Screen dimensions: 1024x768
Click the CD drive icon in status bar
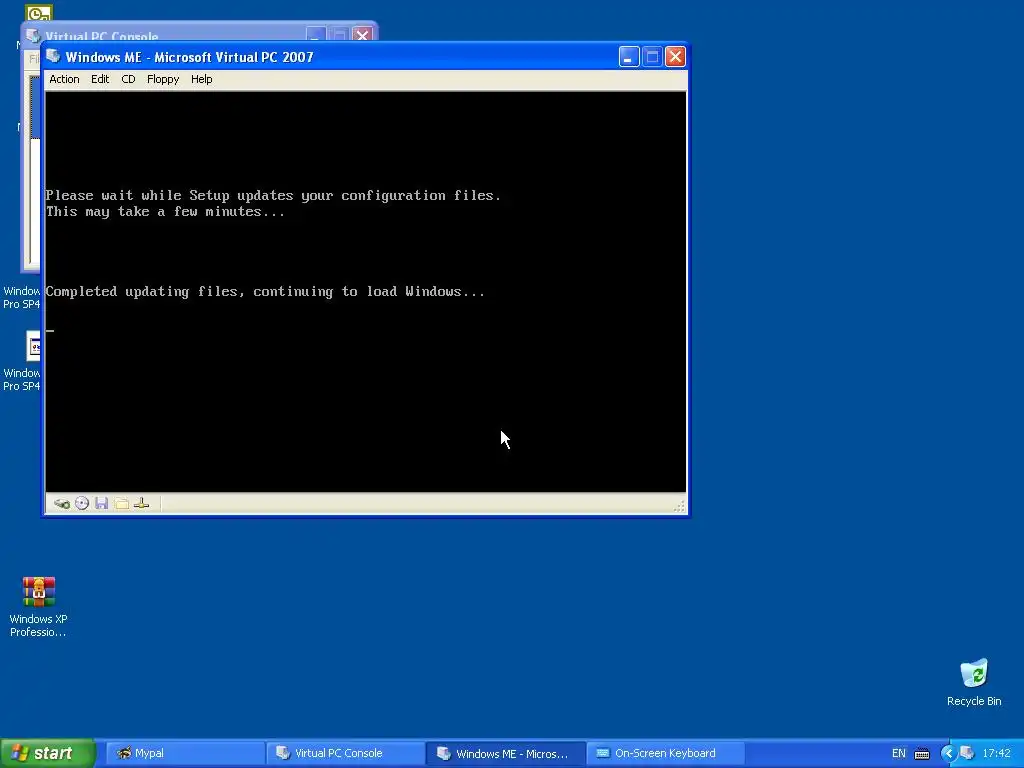(x=82, y=504)
